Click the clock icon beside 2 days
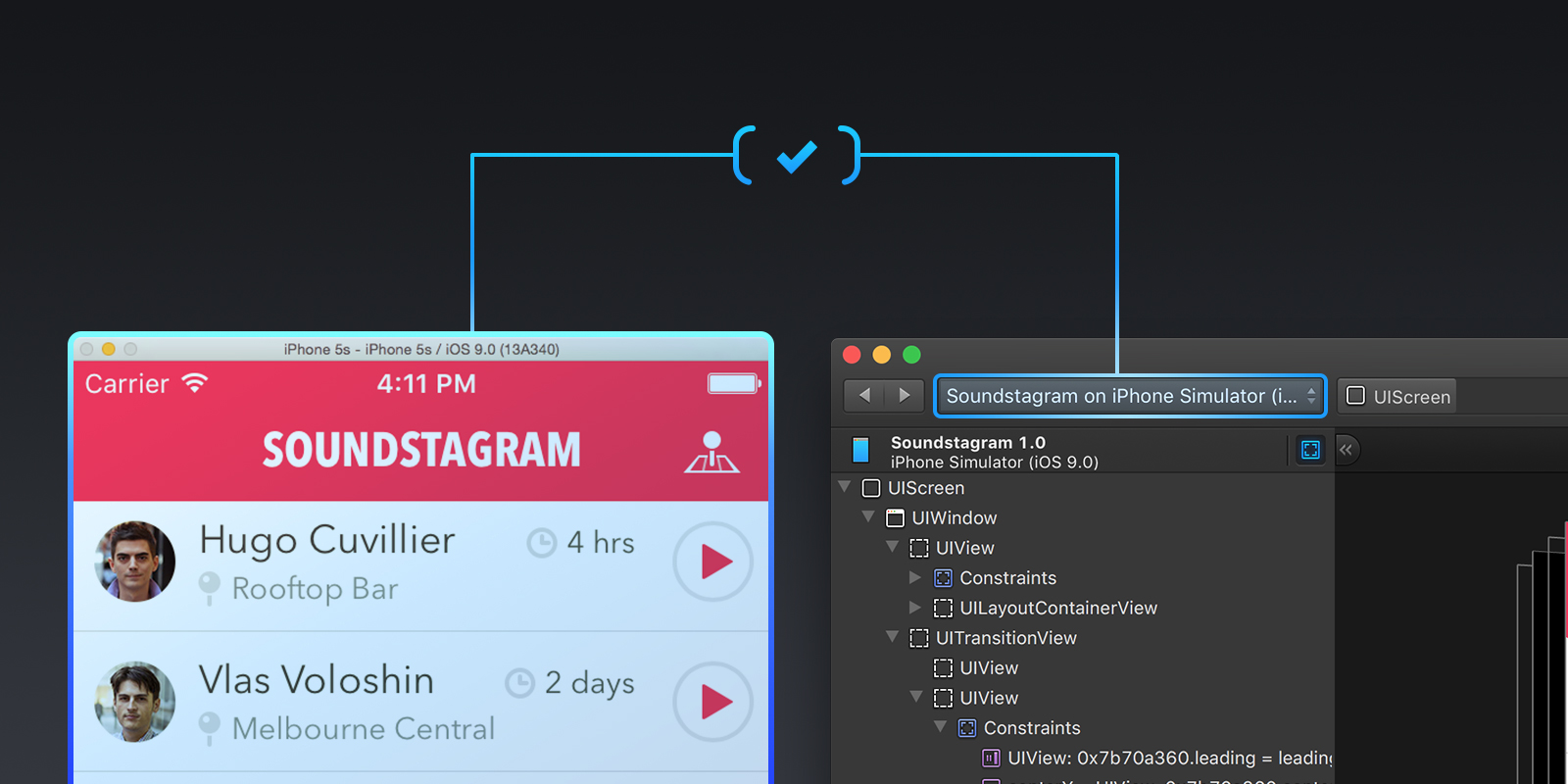The image size is (1568, 784). 519,683
